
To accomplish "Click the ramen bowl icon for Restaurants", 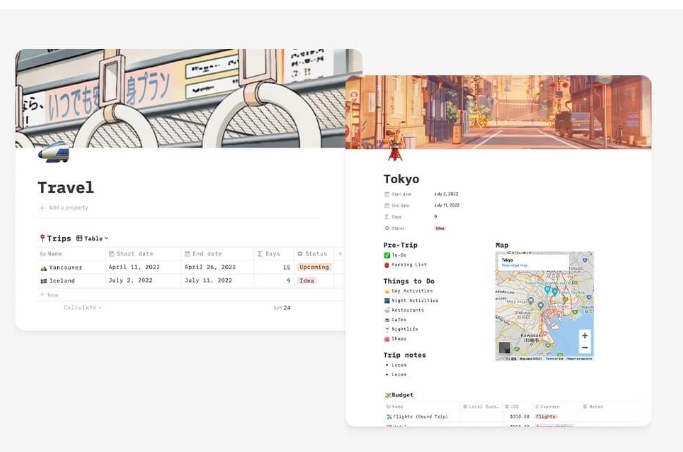I will [x=386, y=310].
